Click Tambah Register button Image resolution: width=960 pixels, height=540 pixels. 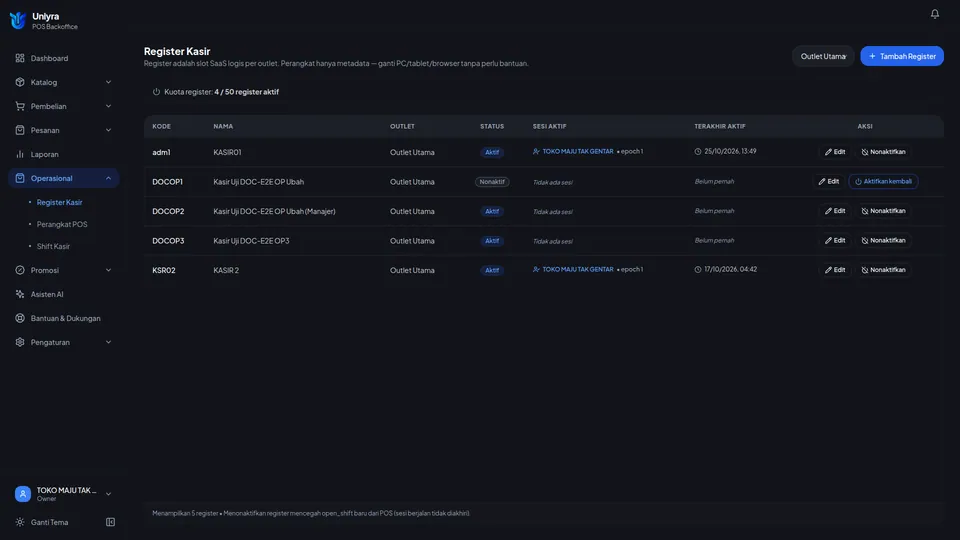[902, 56]
